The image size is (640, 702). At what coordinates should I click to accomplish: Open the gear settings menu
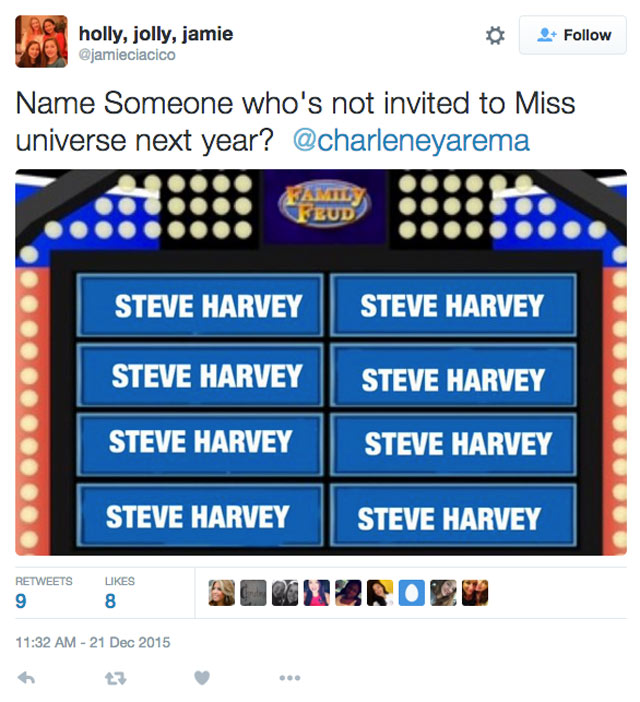click(495, 35)
